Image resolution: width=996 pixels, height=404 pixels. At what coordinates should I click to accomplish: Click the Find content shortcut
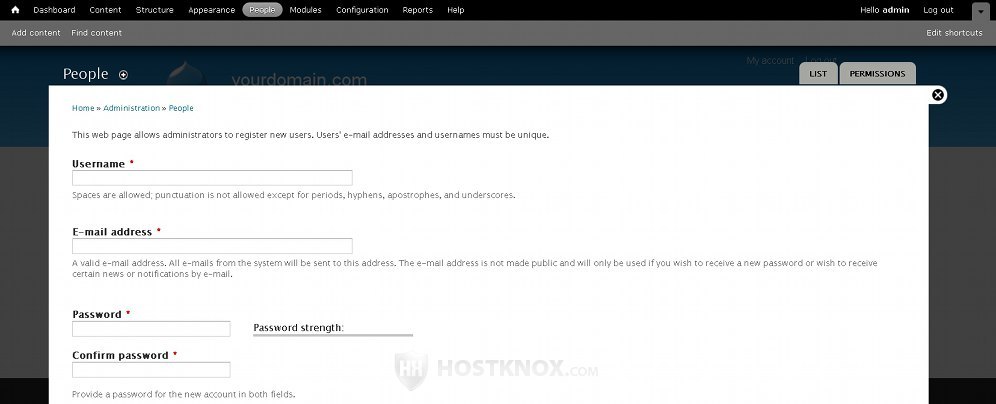(97, 33)
